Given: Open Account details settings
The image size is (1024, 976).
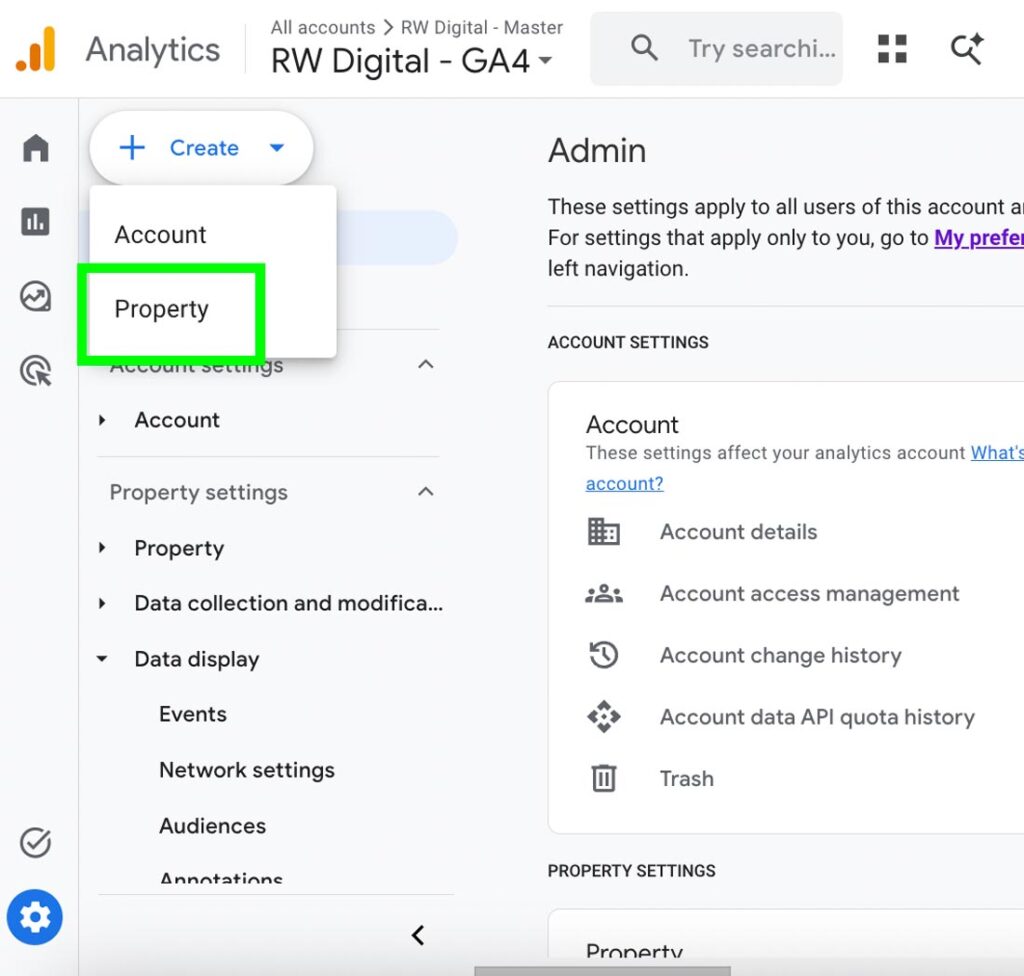Looking at the screenshot, I should point(739,532).
